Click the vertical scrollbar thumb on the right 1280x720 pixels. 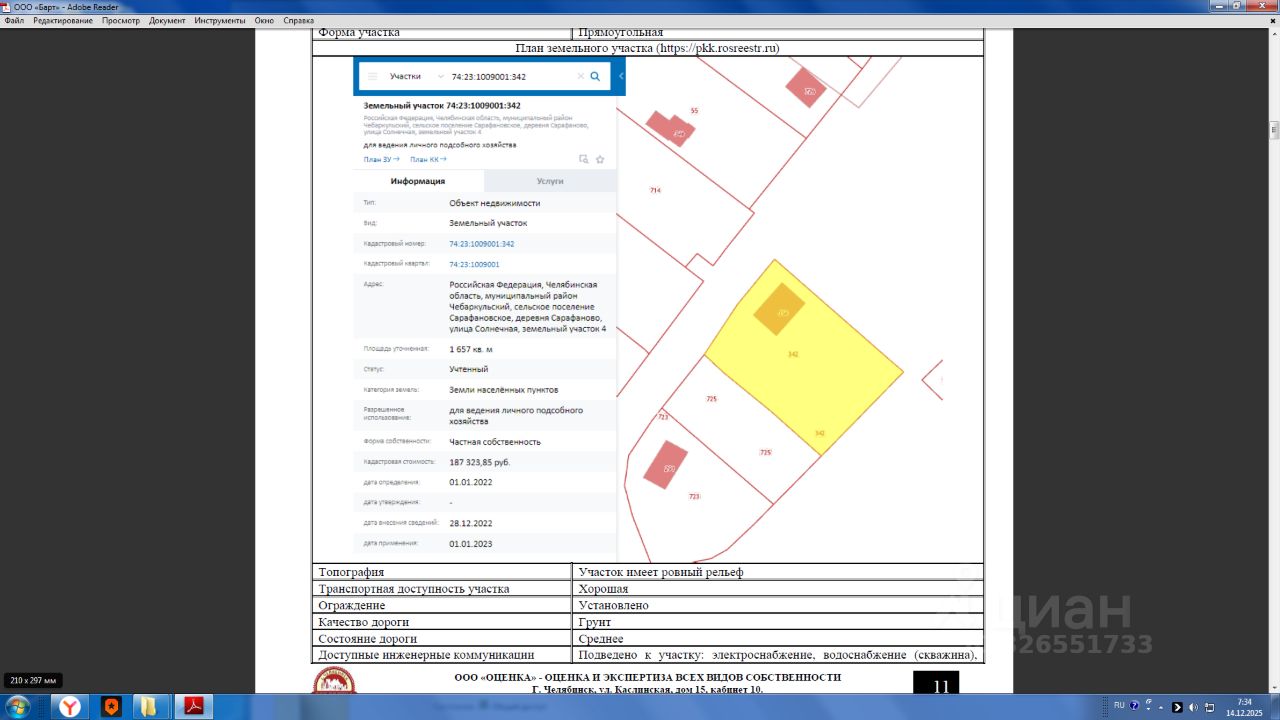coord(1274,130)
